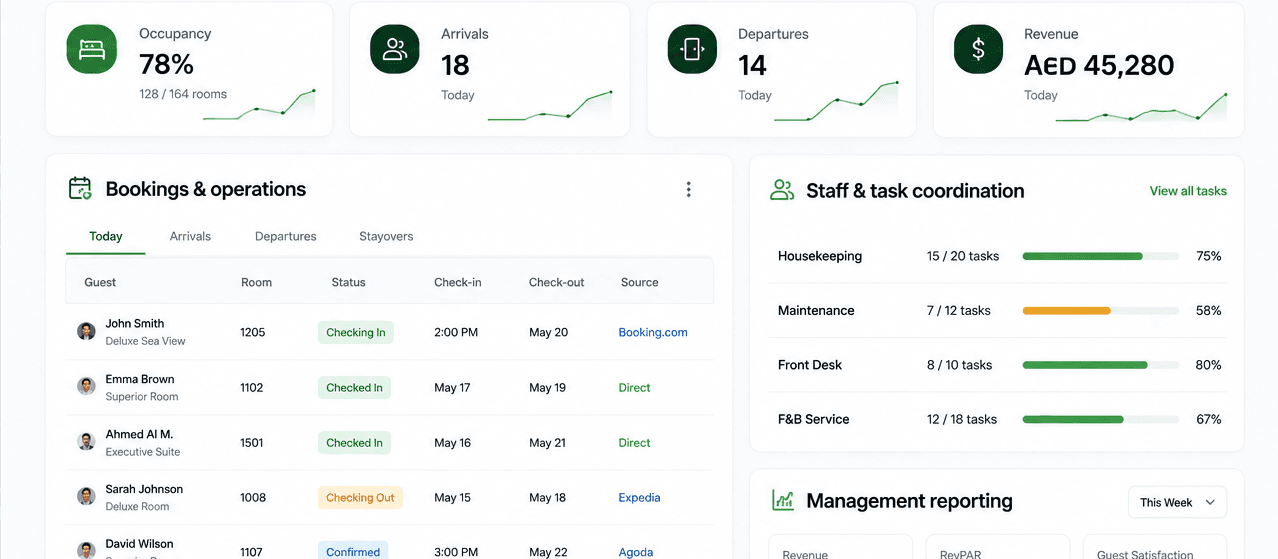Click the Source column header
Viewport: 1278px width, 559px height.
[639, 282]
